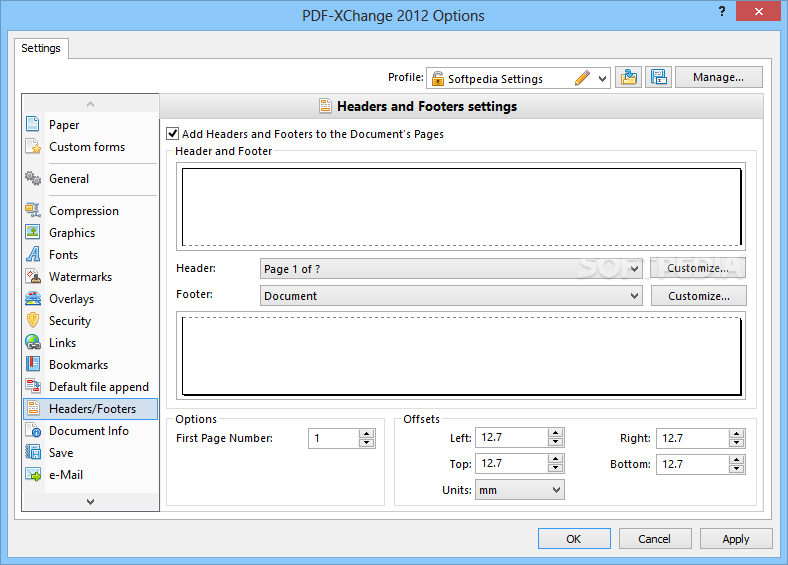Click the question mark help icon
The height and width of the screenshot is (565, 788).
pos(722,11)
